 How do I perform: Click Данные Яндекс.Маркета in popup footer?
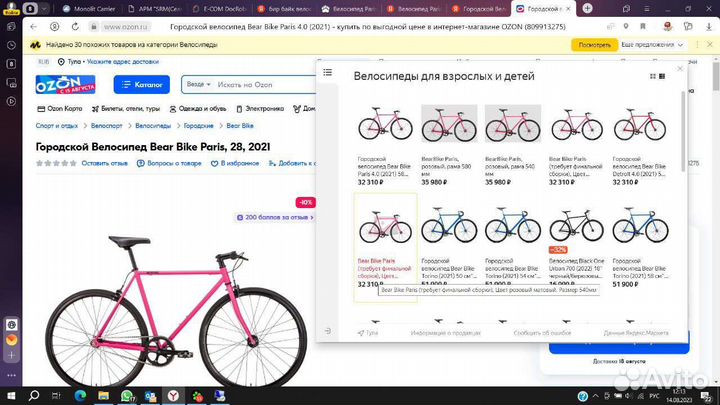pyautogui.click(x=636, y=333)
